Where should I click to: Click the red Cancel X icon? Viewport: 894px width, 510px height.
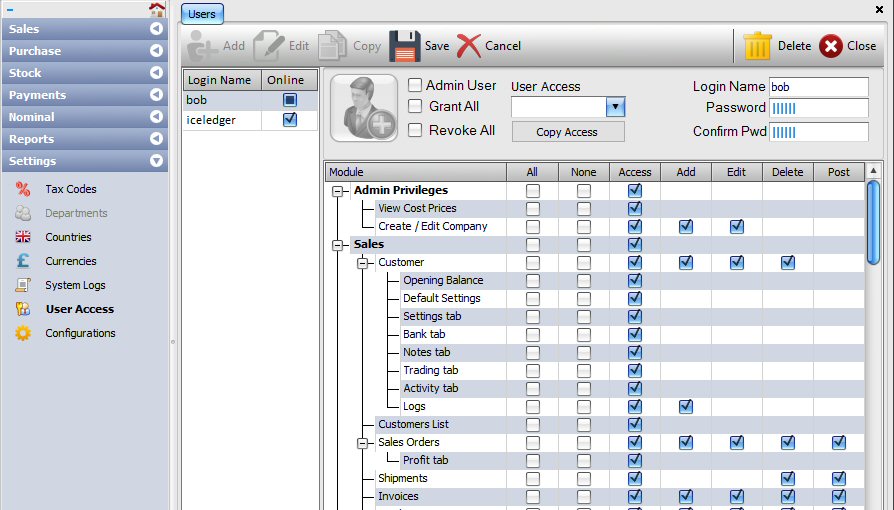(469, 46)
